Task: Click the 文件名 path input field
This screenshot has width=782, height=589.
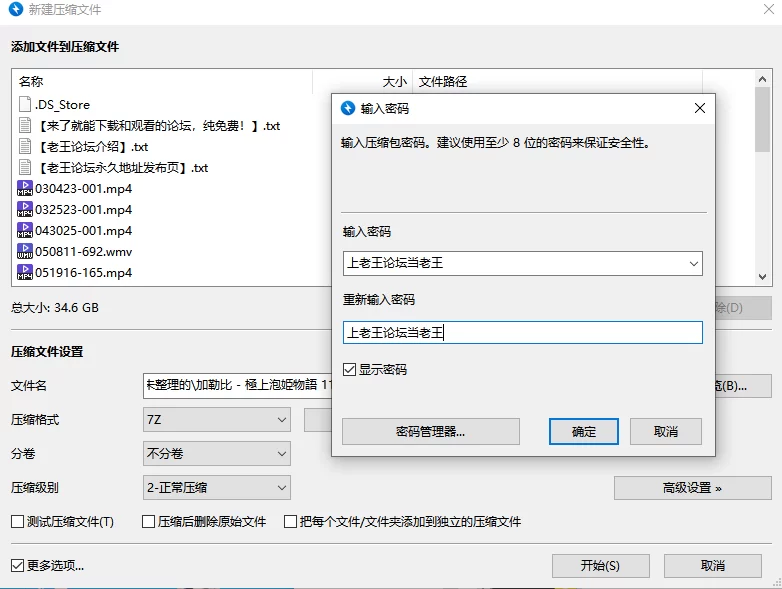Action: [x=237, y=386]
